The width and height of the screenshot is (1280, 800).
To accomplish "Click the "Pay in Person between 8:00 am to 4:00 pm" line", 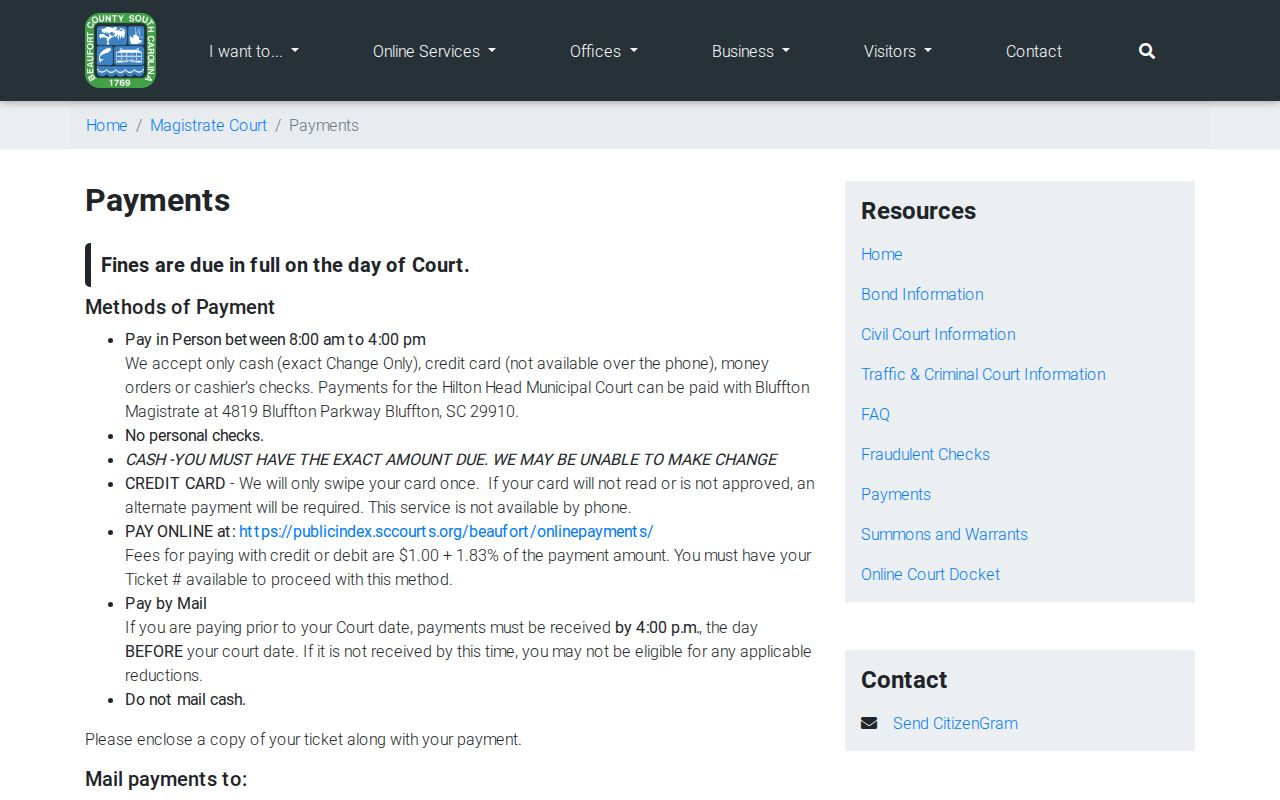I will pos(275,339).
